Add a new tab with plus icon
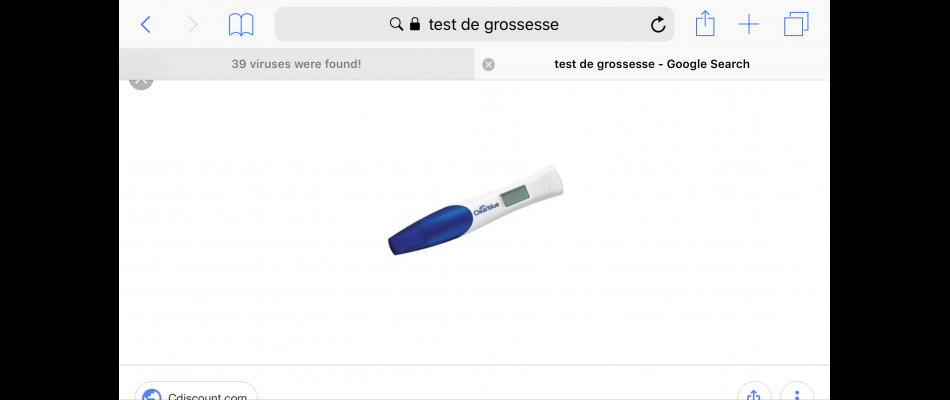The height and width of the screenshot is (400, 950). [749, 24]
